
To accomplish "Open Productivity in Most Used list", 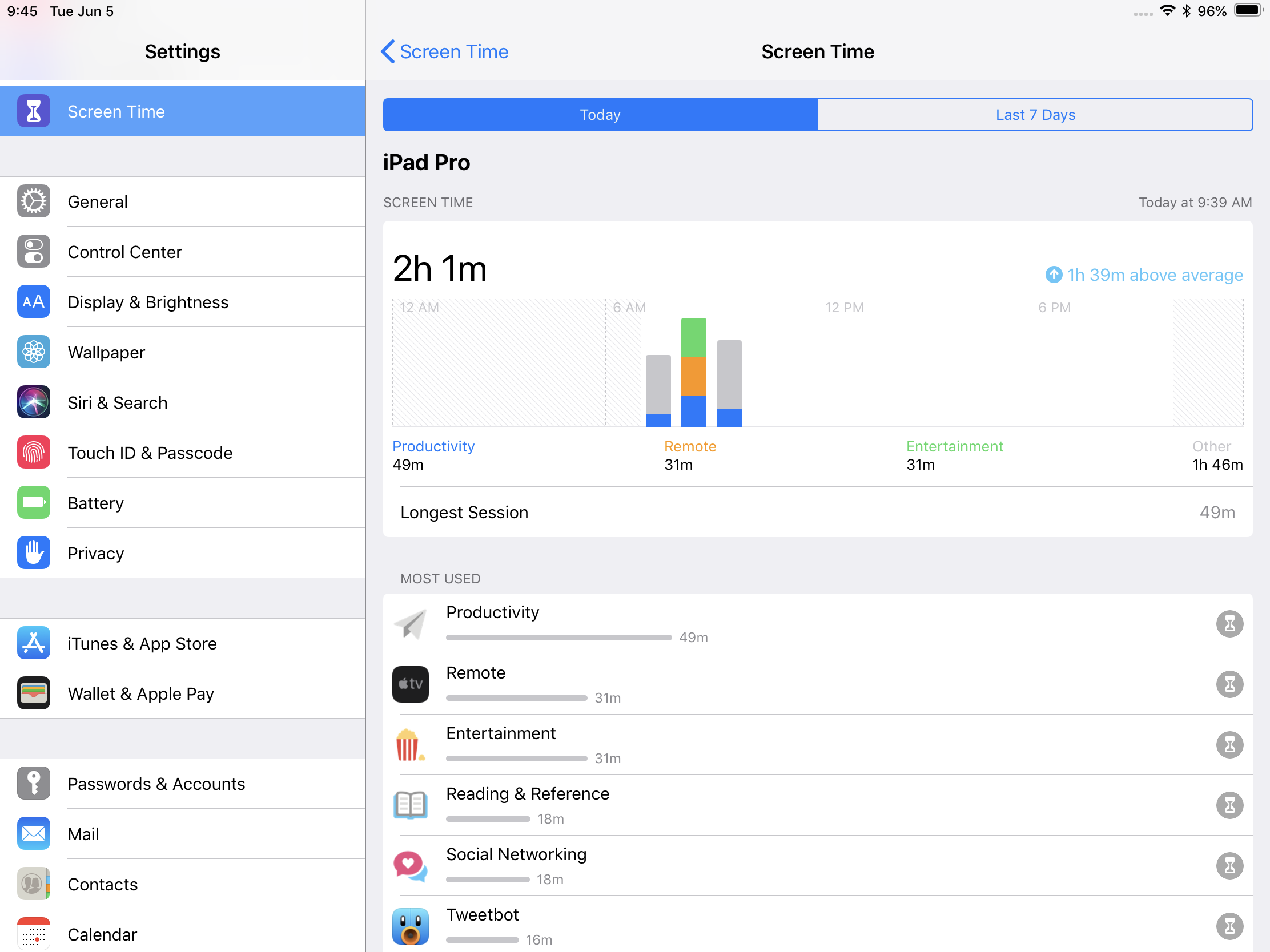I will click(x=818, y=624).
